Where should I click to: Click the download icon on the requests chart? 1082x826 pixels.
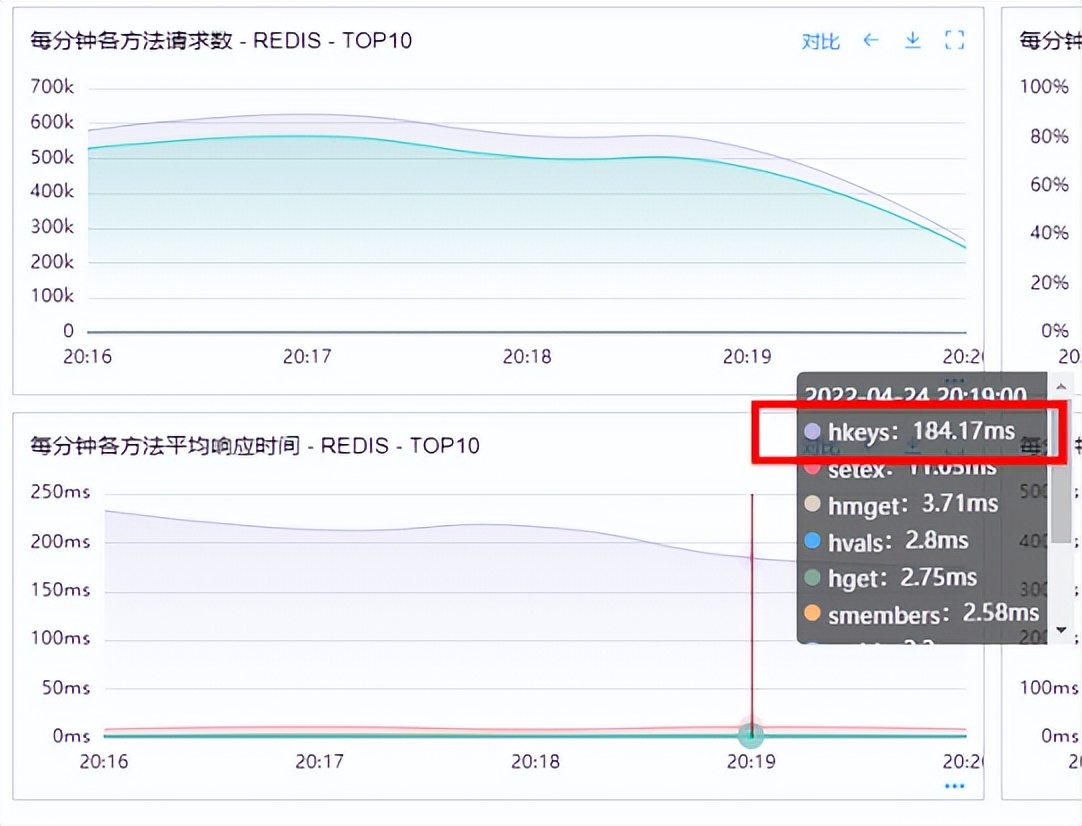912,41
